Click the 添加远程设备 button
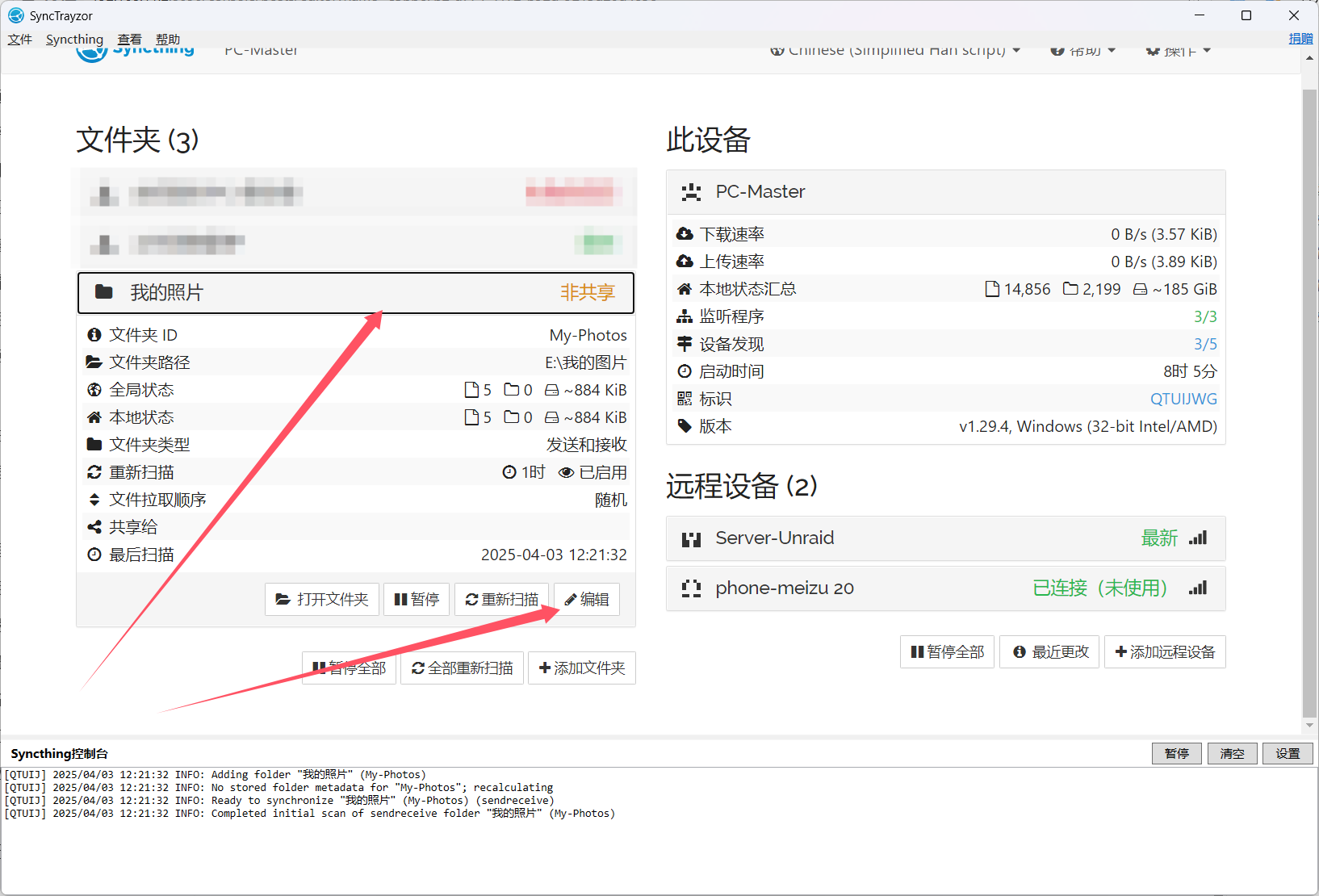The image size is (1319, 896). 1164,651
